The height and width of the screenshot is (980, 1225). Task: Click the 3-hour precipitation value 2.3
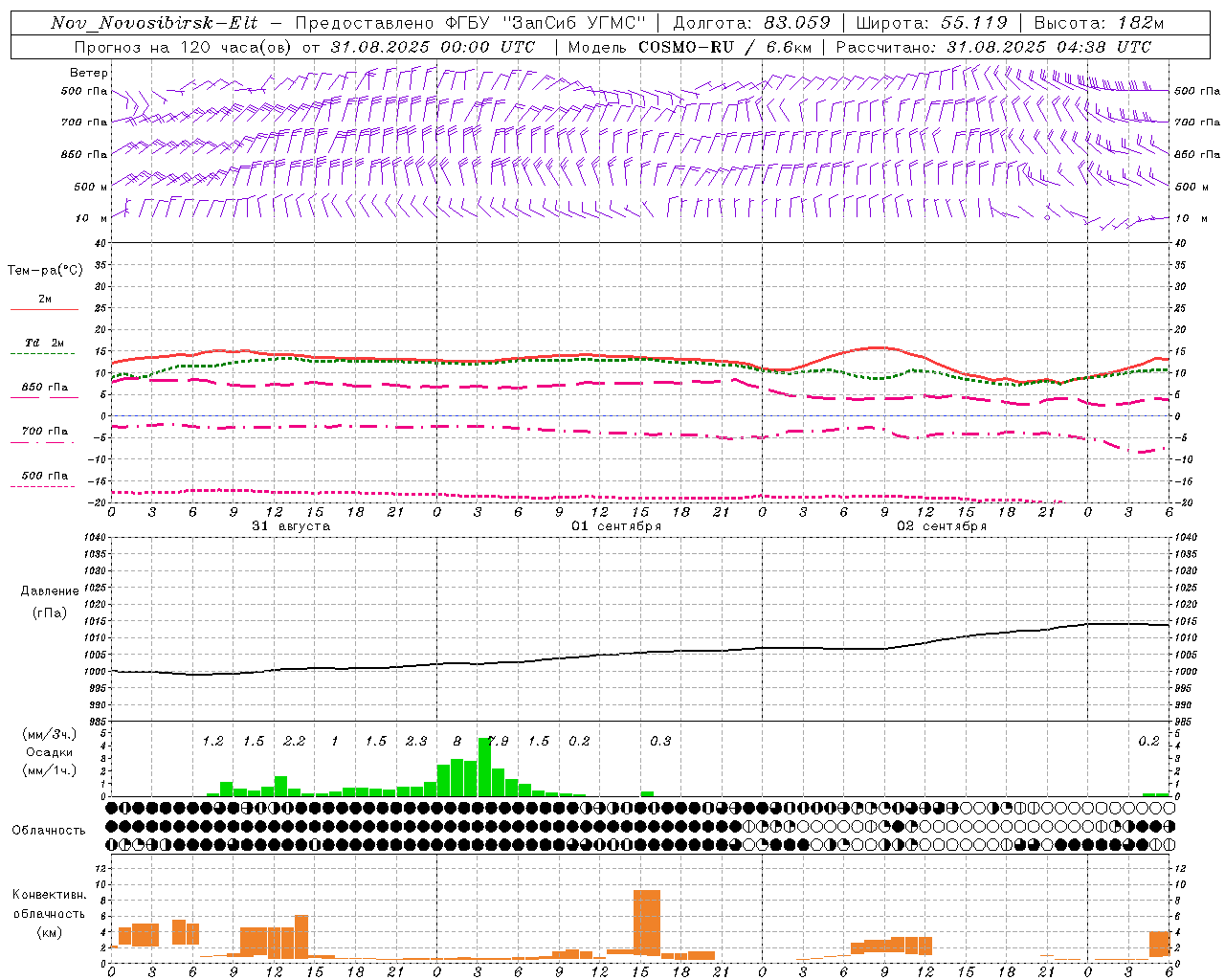[416, 741]
